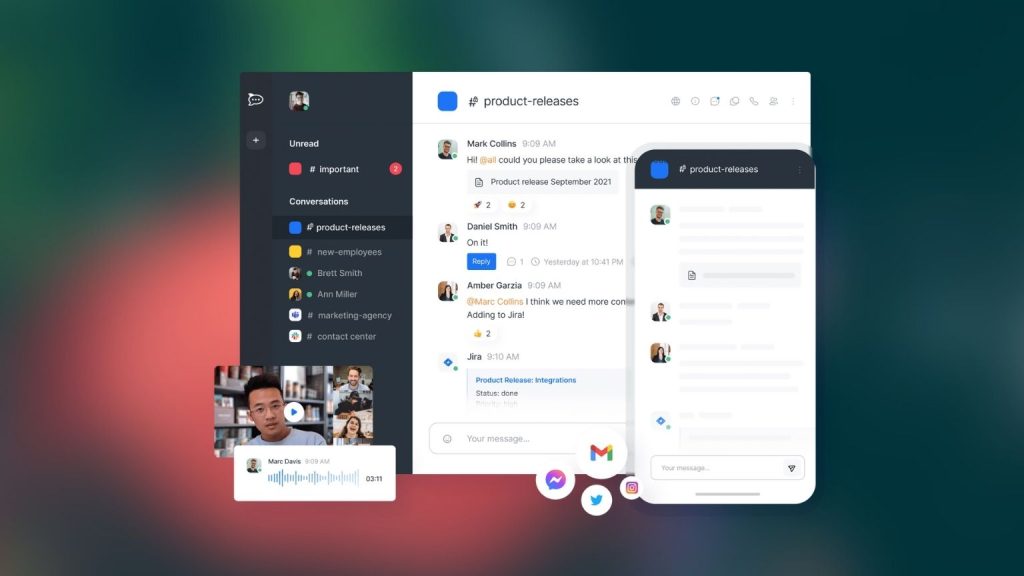The width and height of the screenshot is (1024, 576).
Task: Open the document icon of the Product release attachment
Action: pyautogui.click(x=479, y=182)
